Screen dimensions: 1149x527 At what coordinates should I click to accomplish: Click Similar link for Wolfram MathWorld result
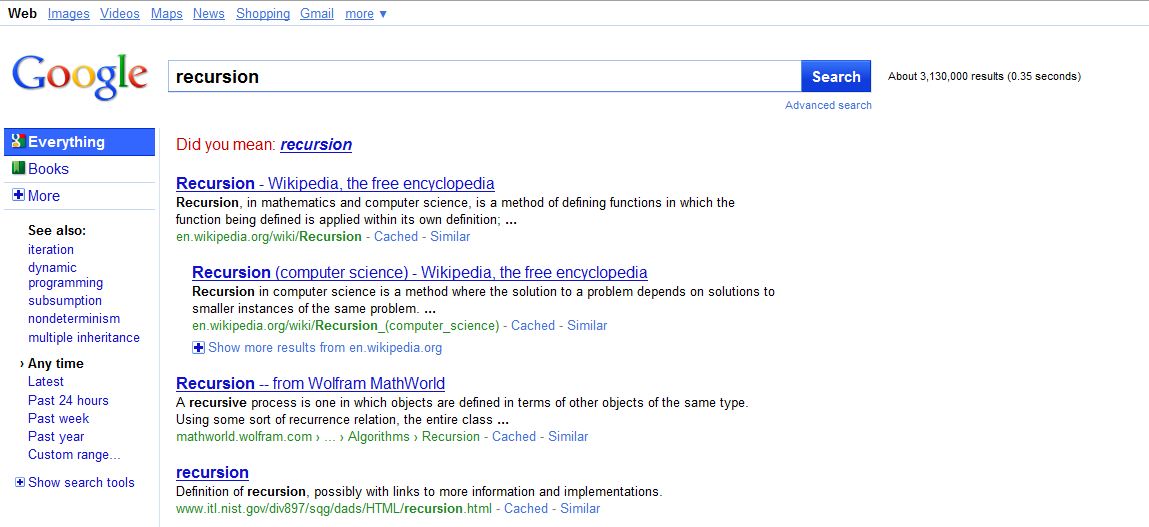tap(568, 436)
